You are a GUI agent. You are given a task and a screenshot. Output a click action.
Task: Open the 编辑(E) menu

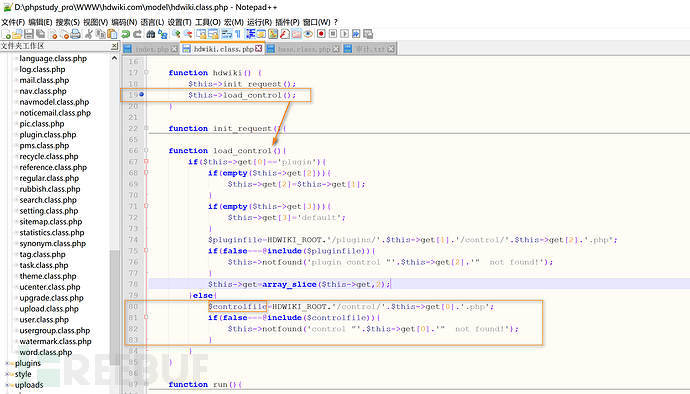click(x=40, y=22)
